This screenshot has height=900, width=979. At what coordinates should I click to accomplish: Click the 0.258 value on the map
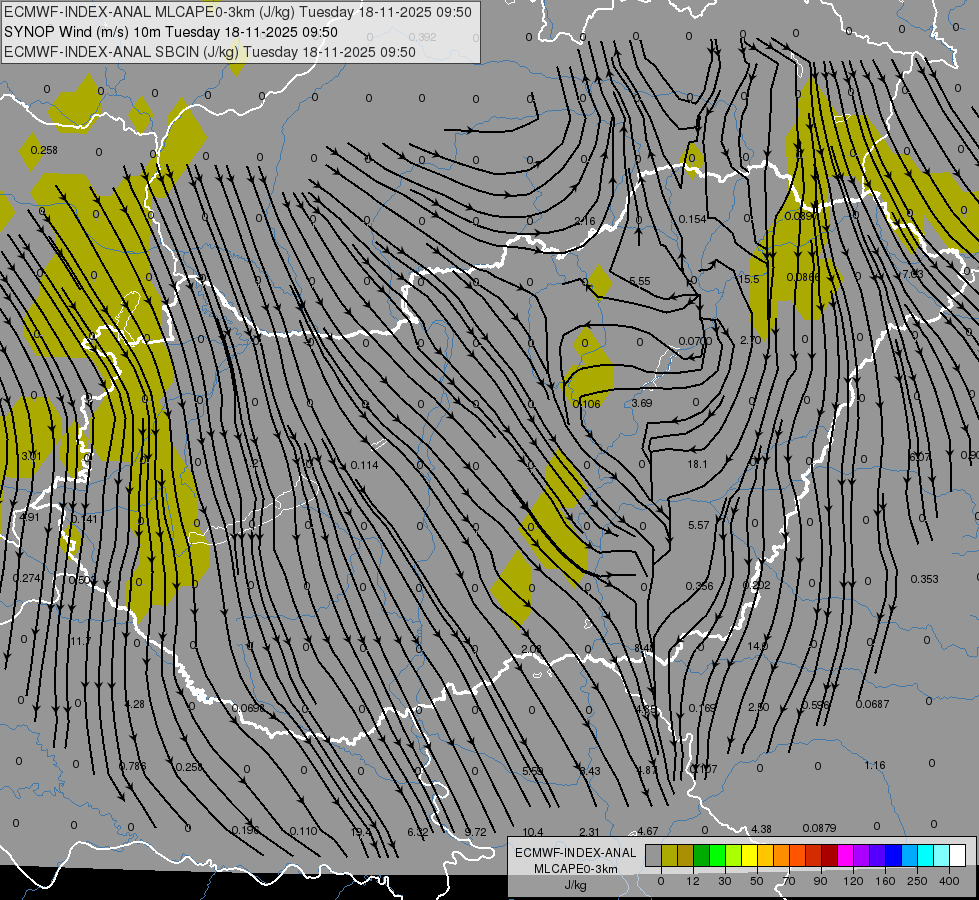point(44,150)
